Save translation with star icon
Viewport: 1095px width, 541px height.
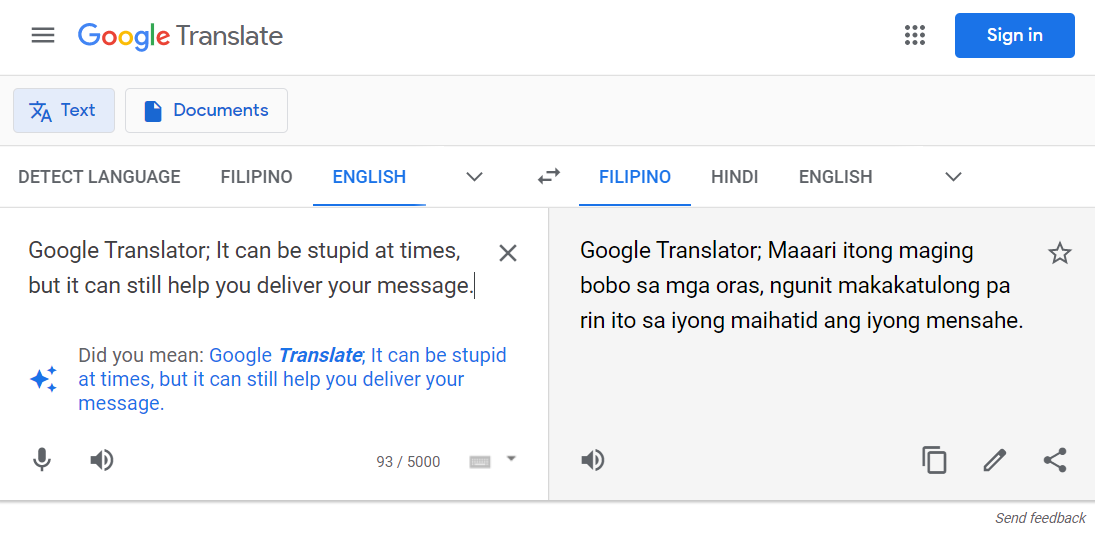pos(1059,253)
